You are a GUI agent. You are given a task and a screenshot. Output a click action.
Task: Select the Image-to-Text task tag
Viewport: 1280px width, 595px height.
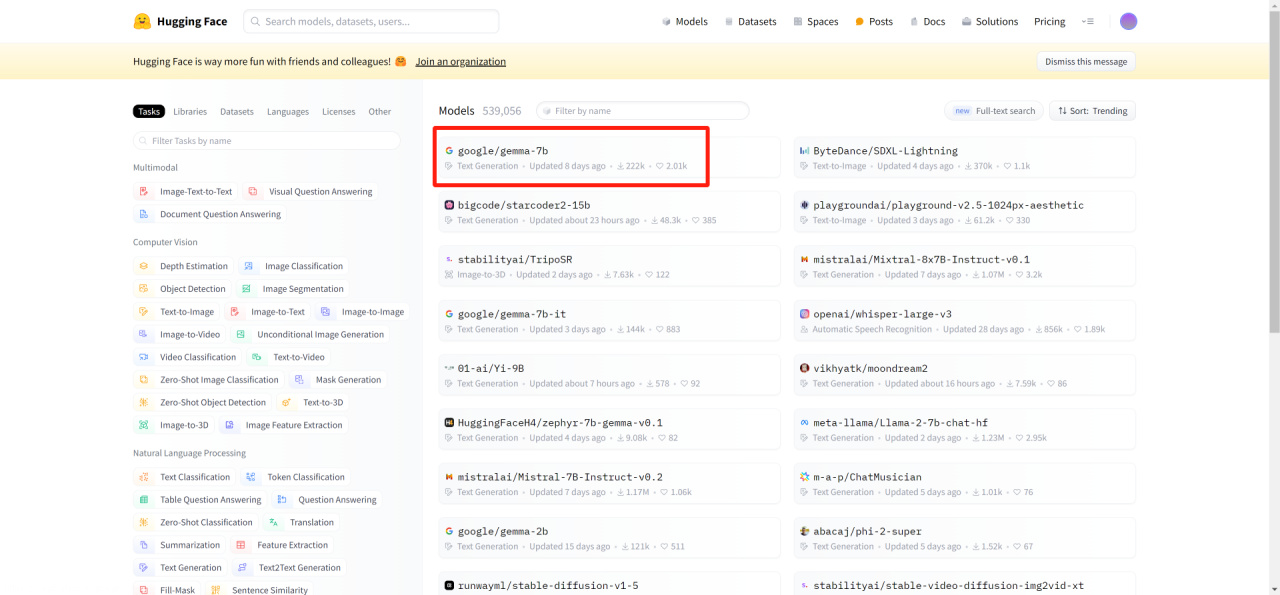click(x=268, y=312)
